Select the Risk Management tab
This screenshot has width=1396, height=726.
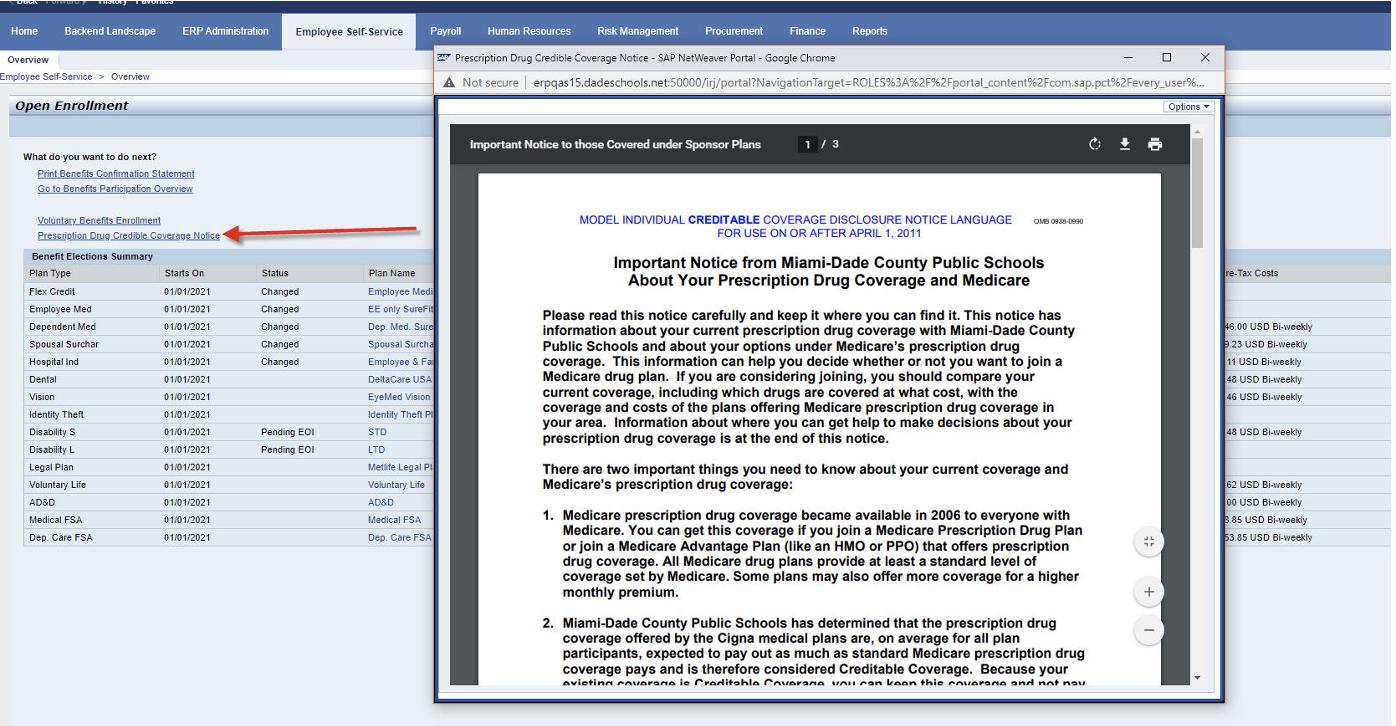[x=637, y=31]
